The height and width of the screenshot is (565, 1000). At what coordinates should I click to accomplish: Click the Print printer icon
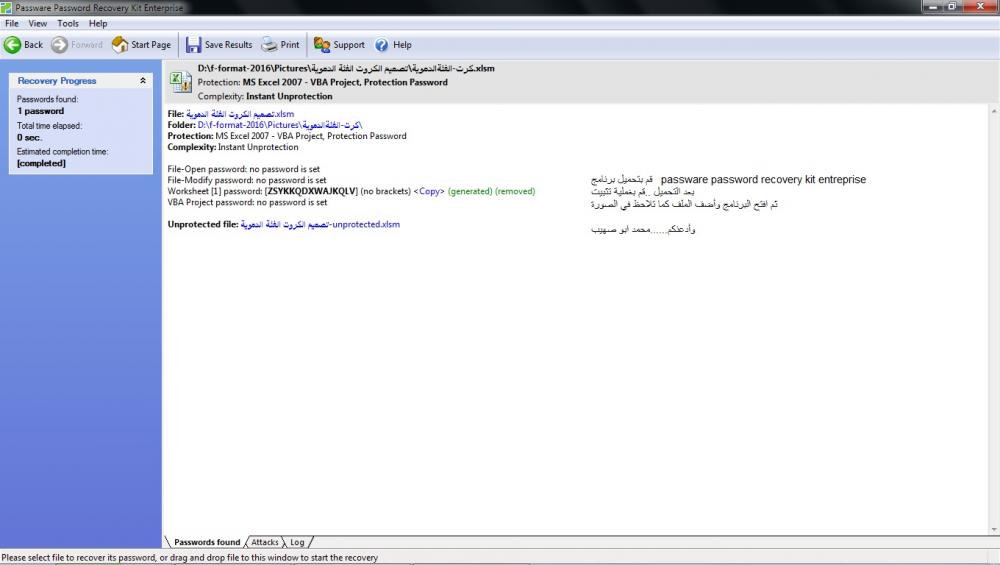270,45
